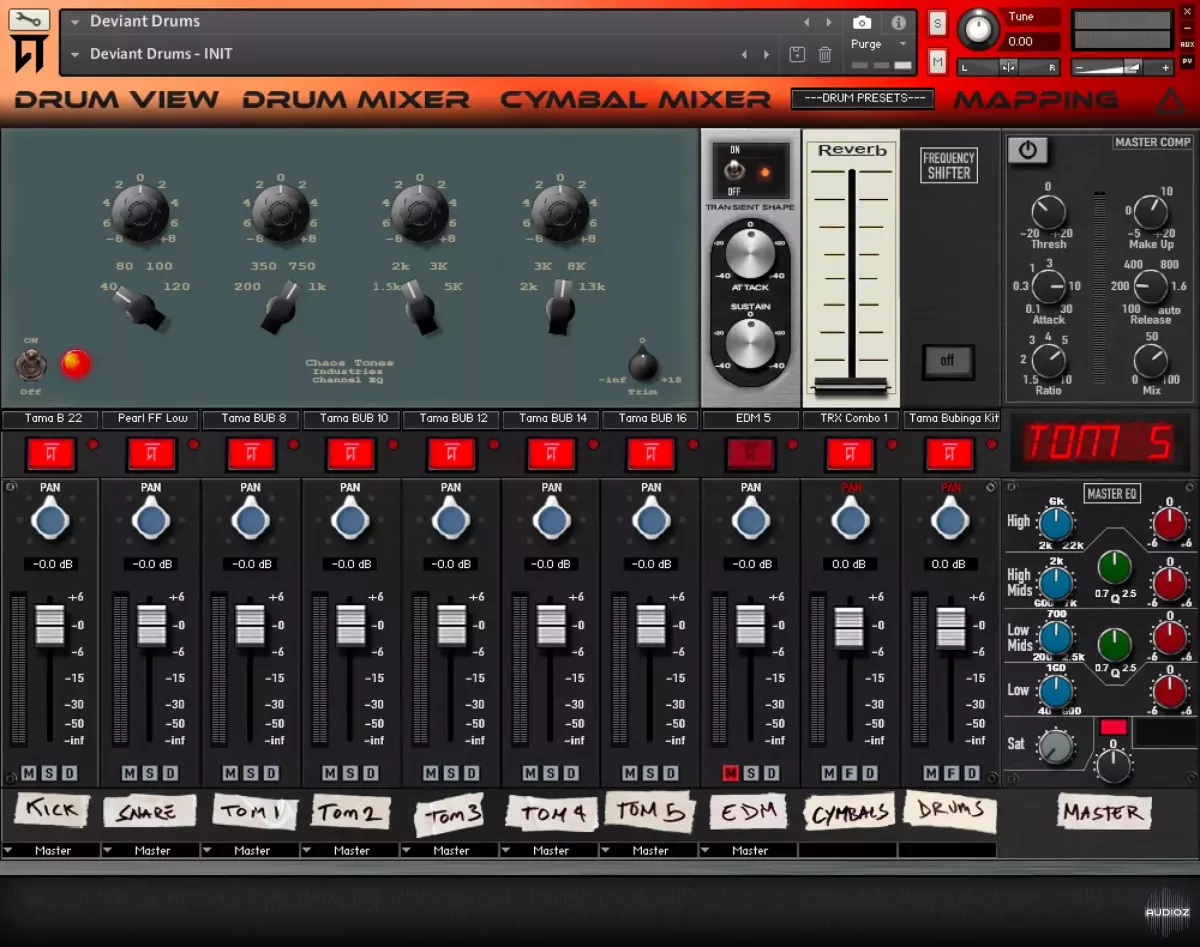Save preset with the floppy disk icon

[x=797, y=55]
